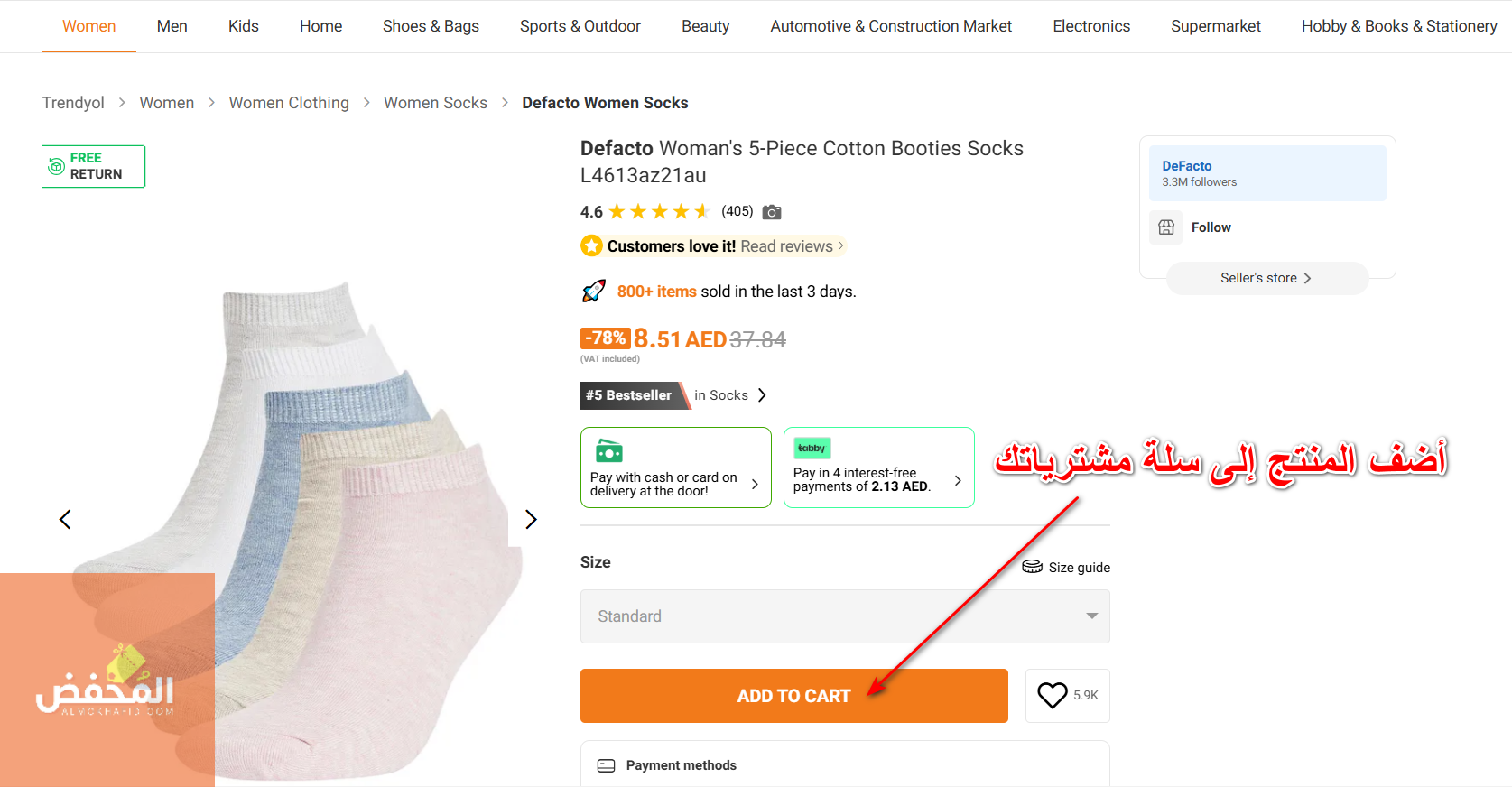Show next product image arrow

(x=531, y=519)
